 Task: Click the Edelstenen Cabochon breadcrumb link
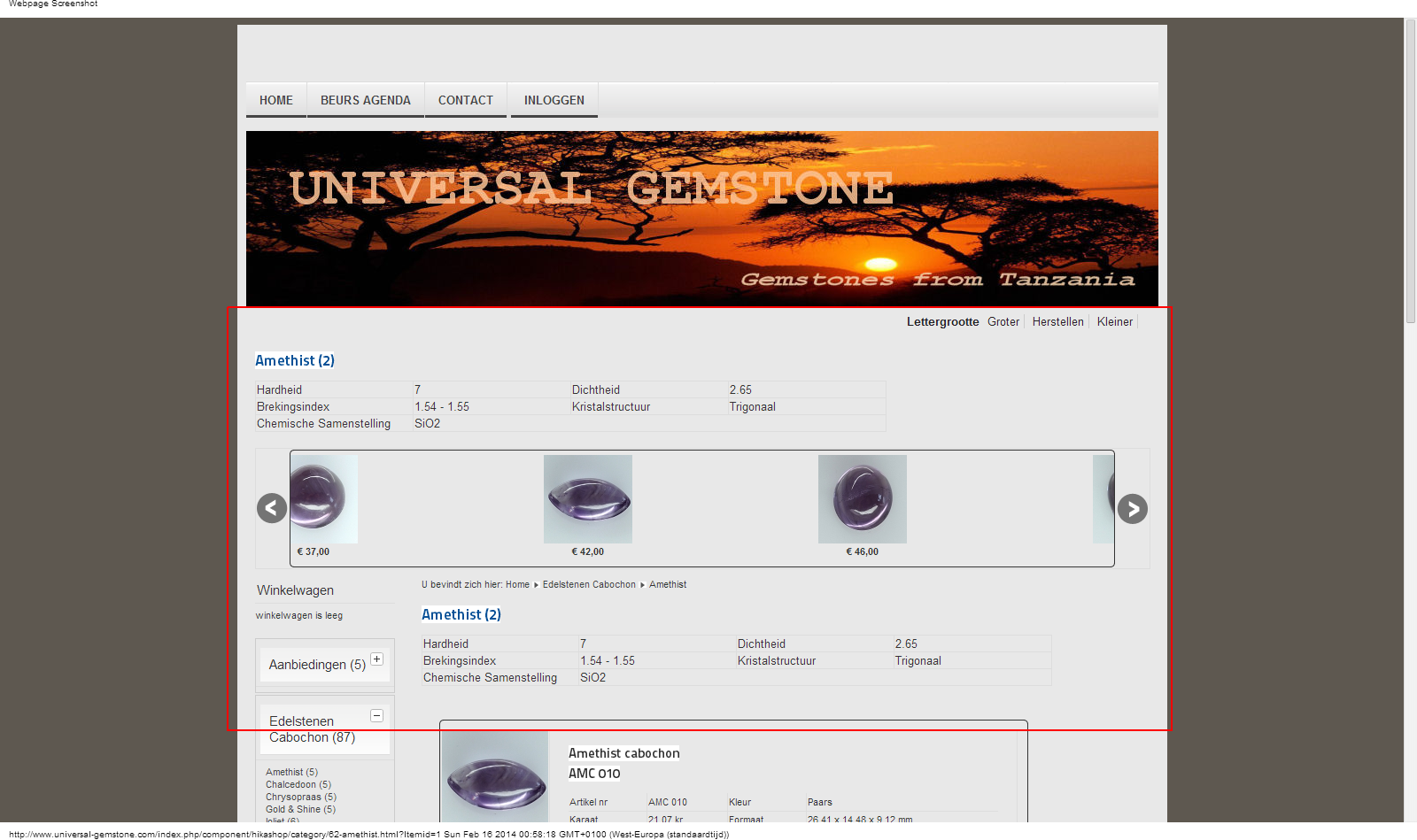tap(589, 585)
